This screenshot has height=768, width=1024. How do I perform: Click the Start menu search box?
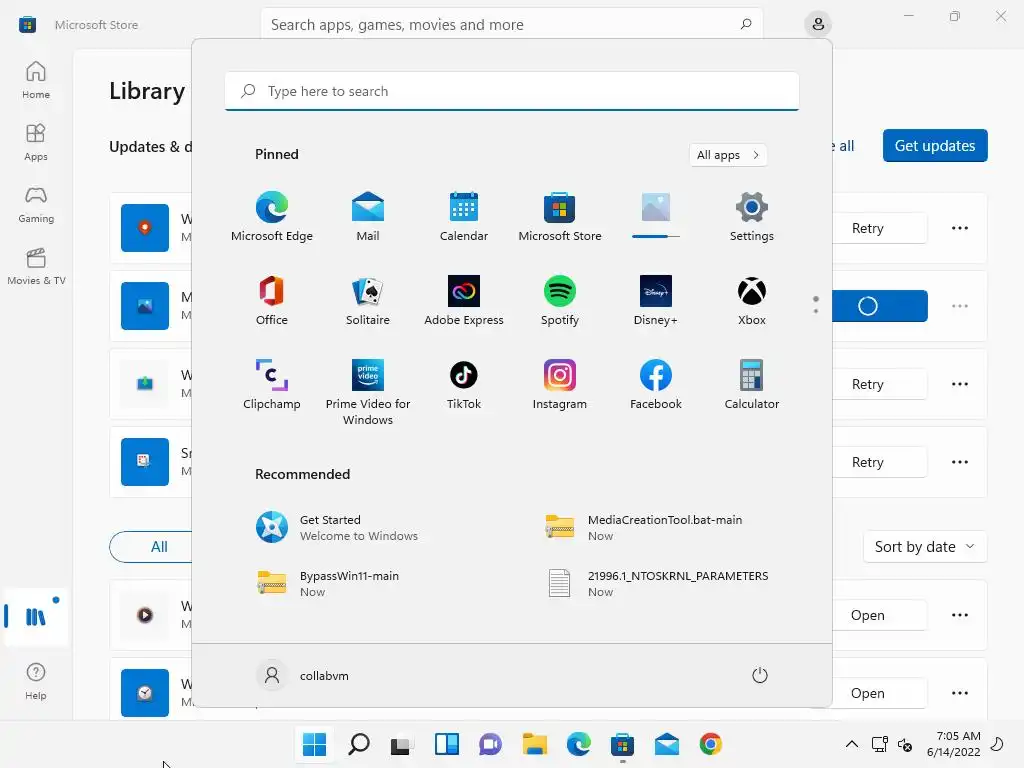pos(512,91)
